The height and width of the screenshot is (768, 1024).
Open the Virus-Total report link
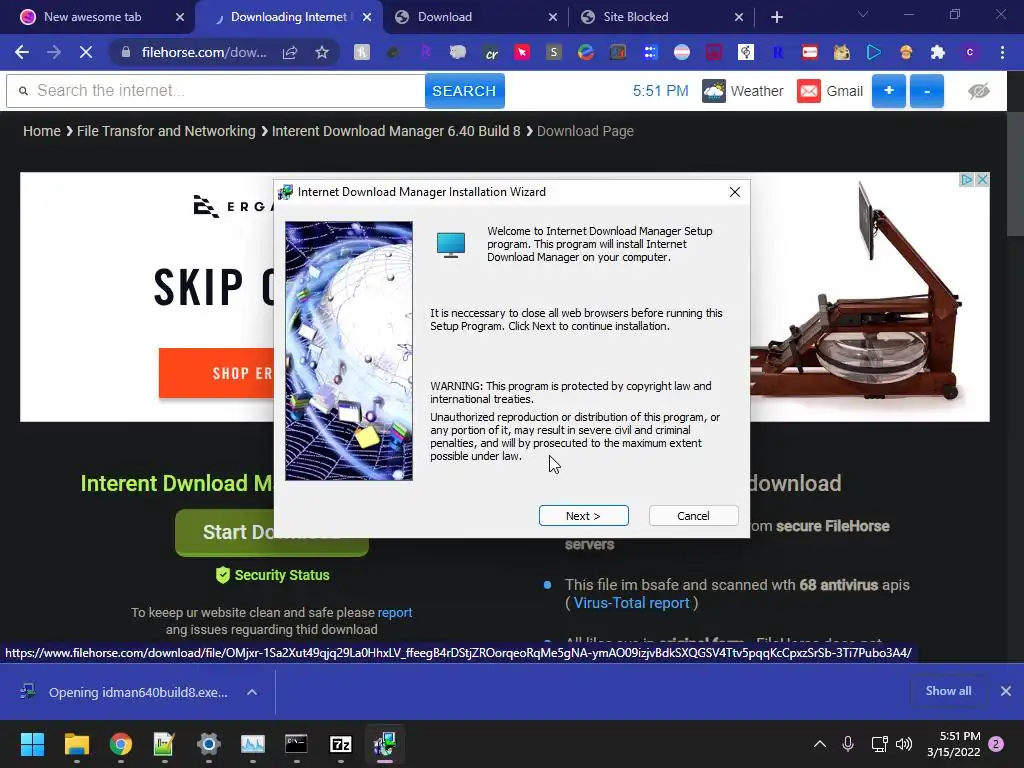631,603
